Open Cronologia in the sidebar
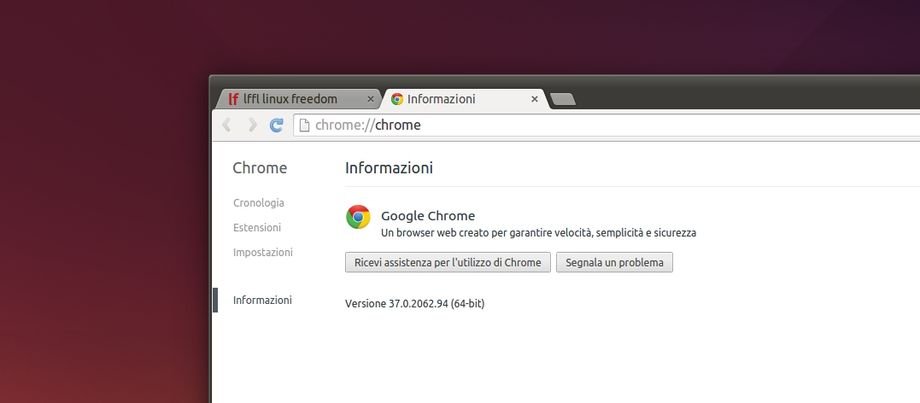Viewport: 920px width, 403px height. [x=259, y=203]
